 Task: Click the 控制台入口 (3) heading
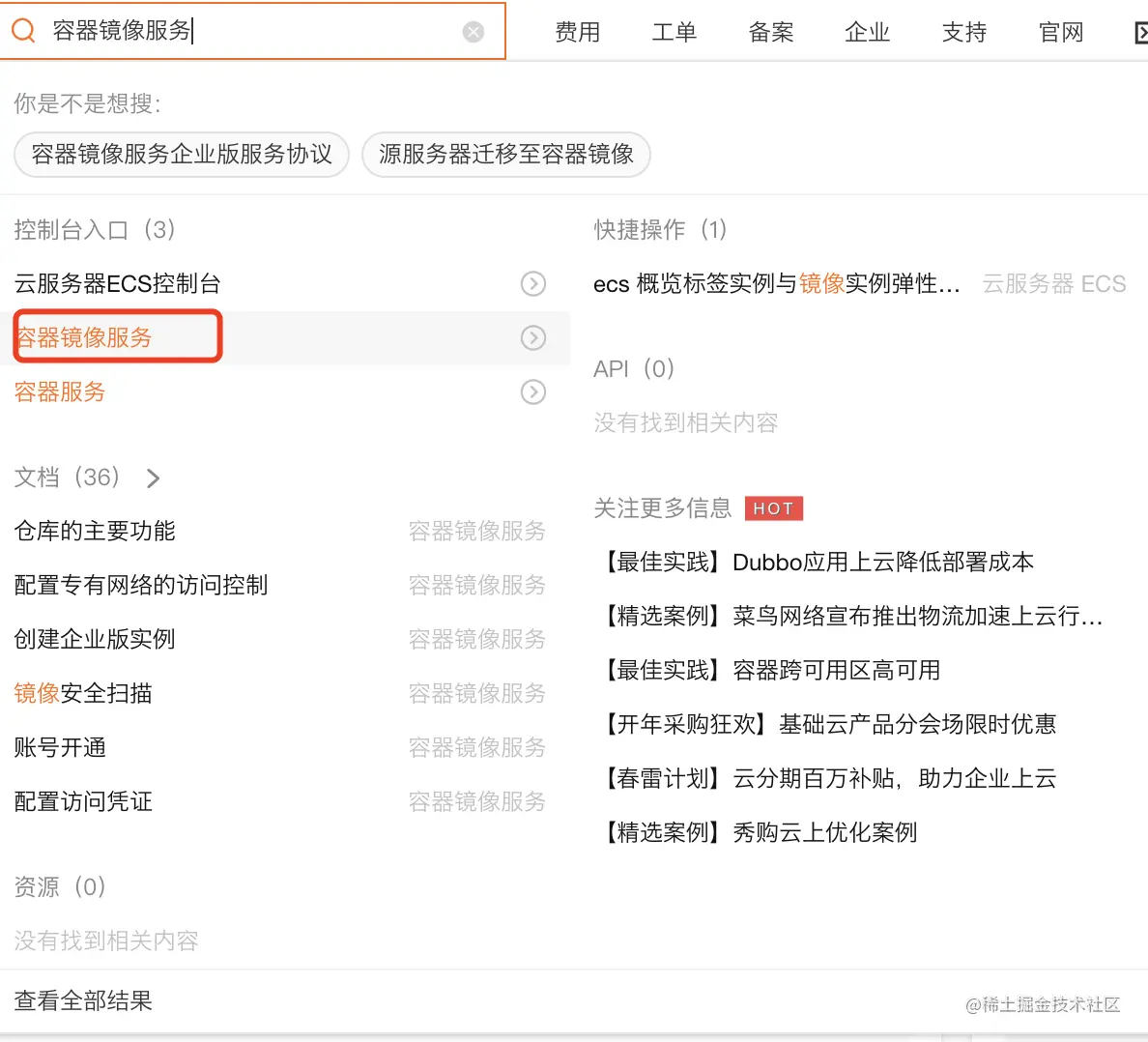[95, 230]
